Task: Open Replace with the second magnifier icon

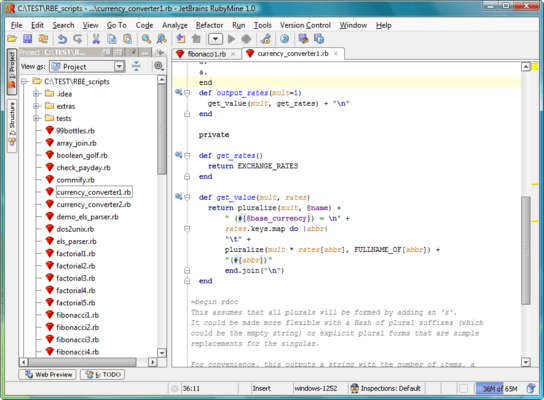Action: (162, 39)
